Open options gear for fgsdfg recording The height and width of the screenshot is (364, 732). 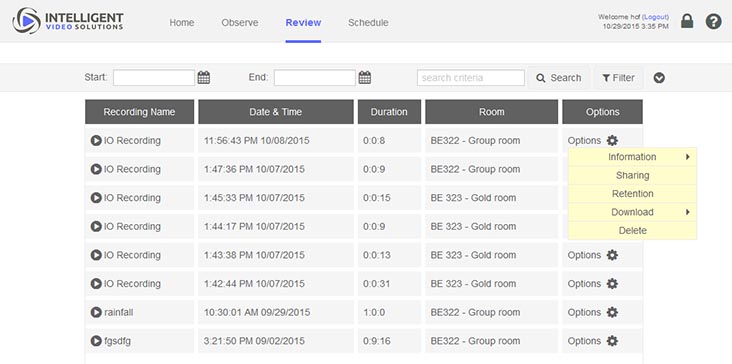click(612, 341)
